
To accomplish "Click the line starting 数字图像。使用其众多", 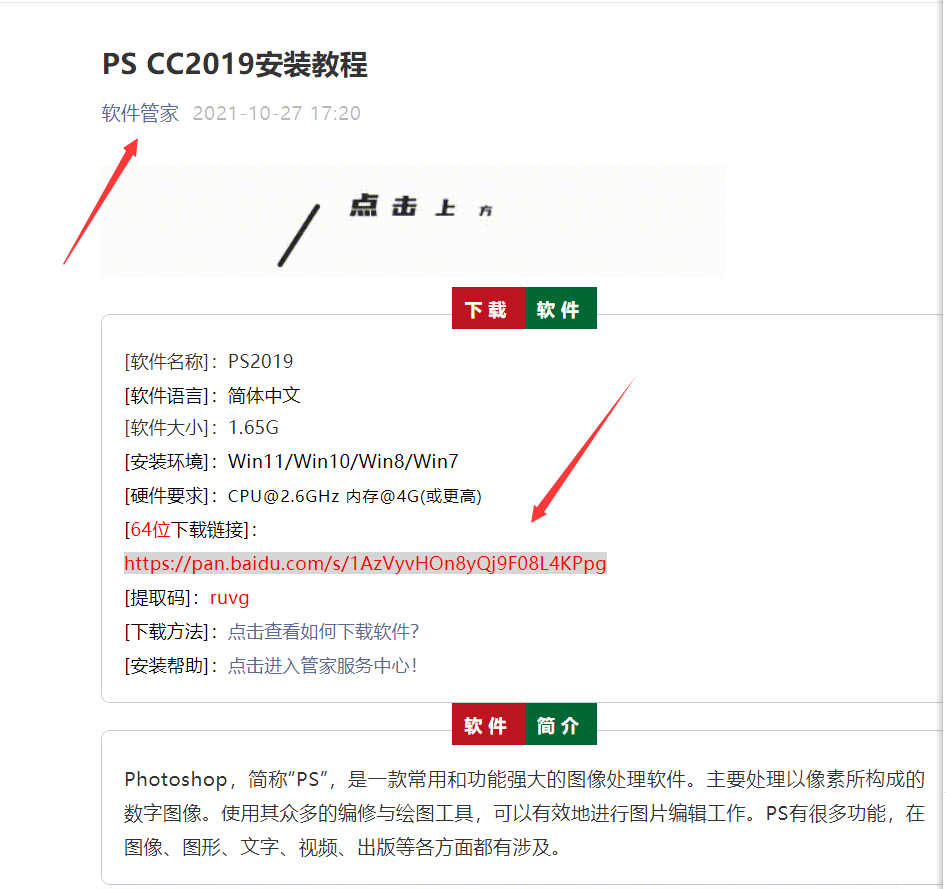I will [x=524, y=813].
